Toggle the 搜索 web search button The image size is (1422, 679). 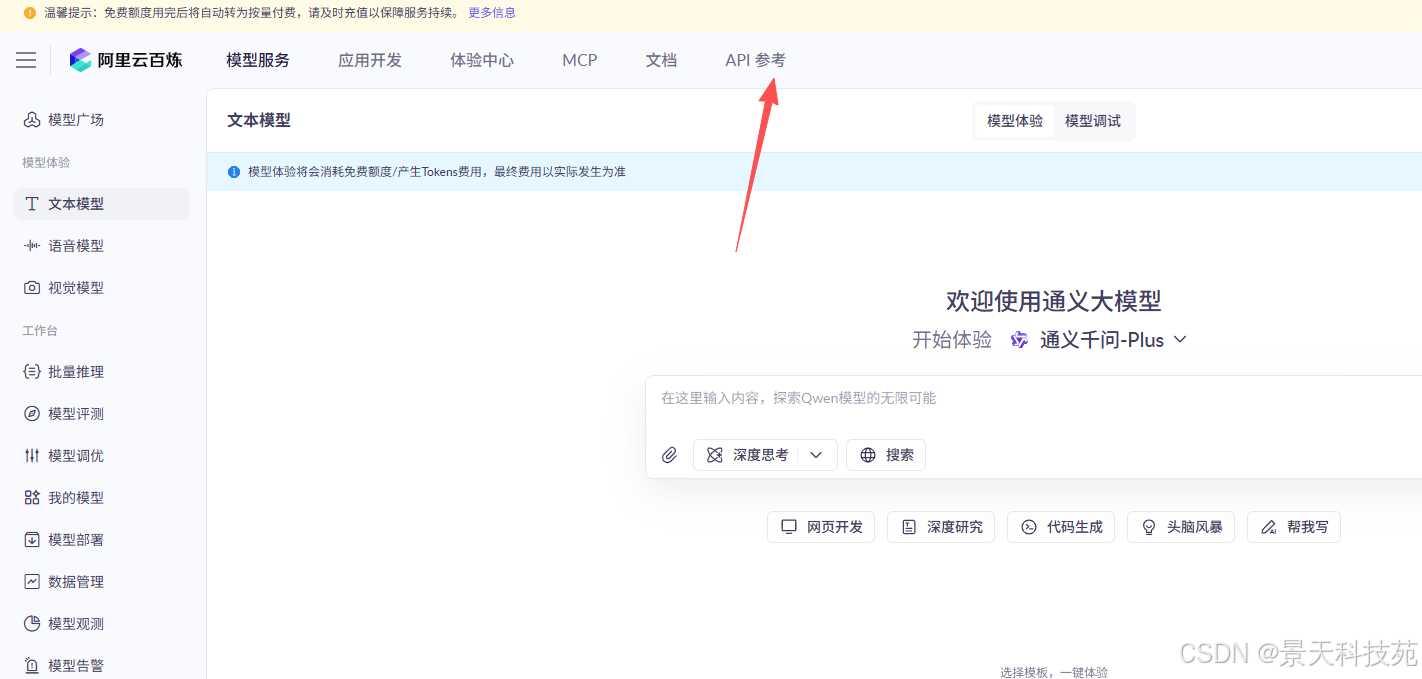click(886, 455)
